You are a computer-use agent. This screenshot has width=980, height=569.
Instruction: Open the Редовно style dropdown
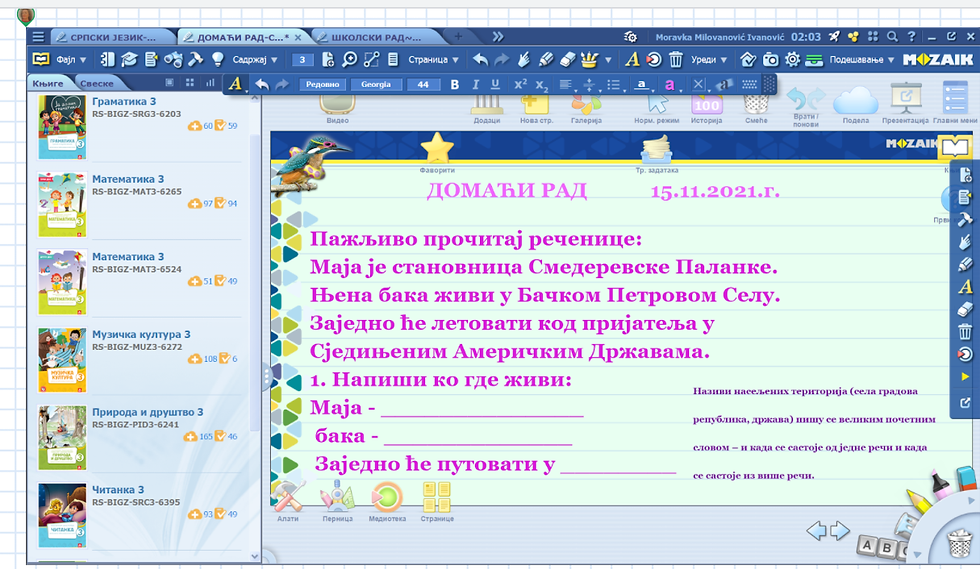pos(322,84)
